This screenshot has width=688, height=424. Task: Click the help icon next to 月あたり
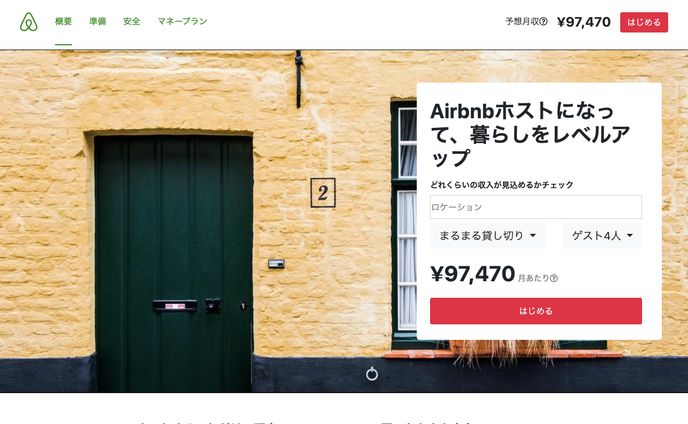[554, 278]
